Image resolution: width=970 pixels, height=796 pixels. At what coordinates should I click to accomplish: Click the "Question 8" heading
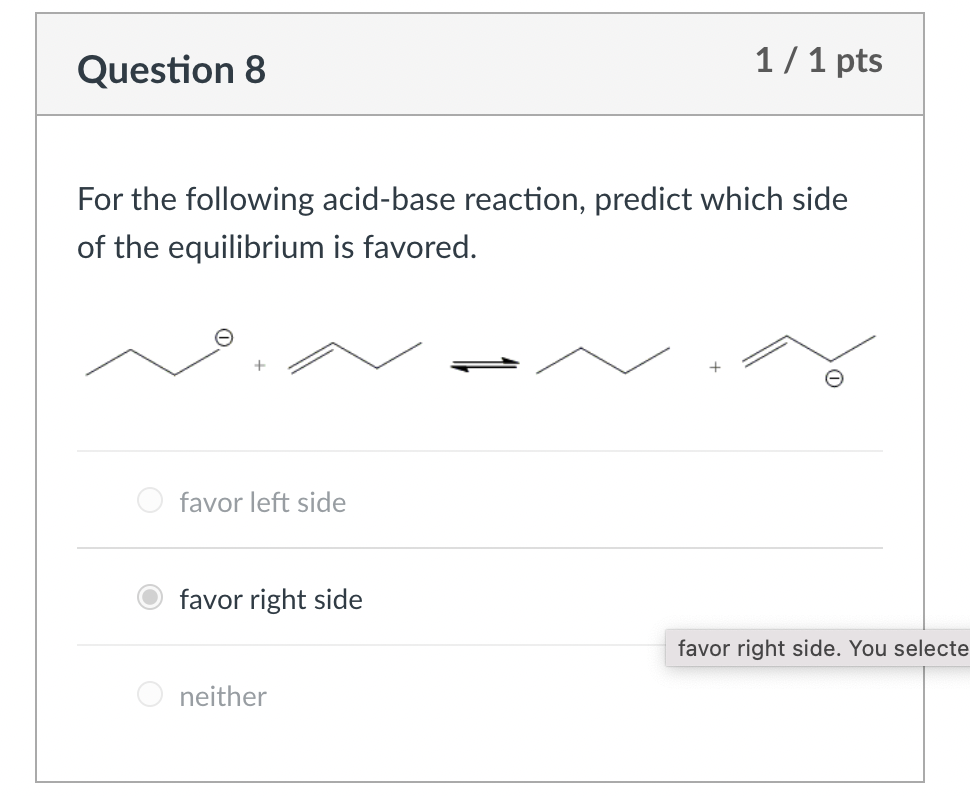pos(171,70)
